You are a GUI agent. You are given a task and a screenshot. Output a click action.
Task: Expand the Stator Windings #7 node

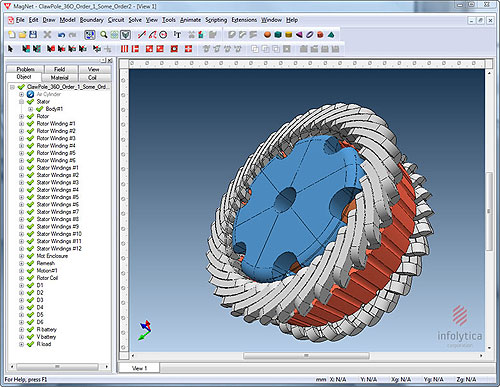click(21, 212)
